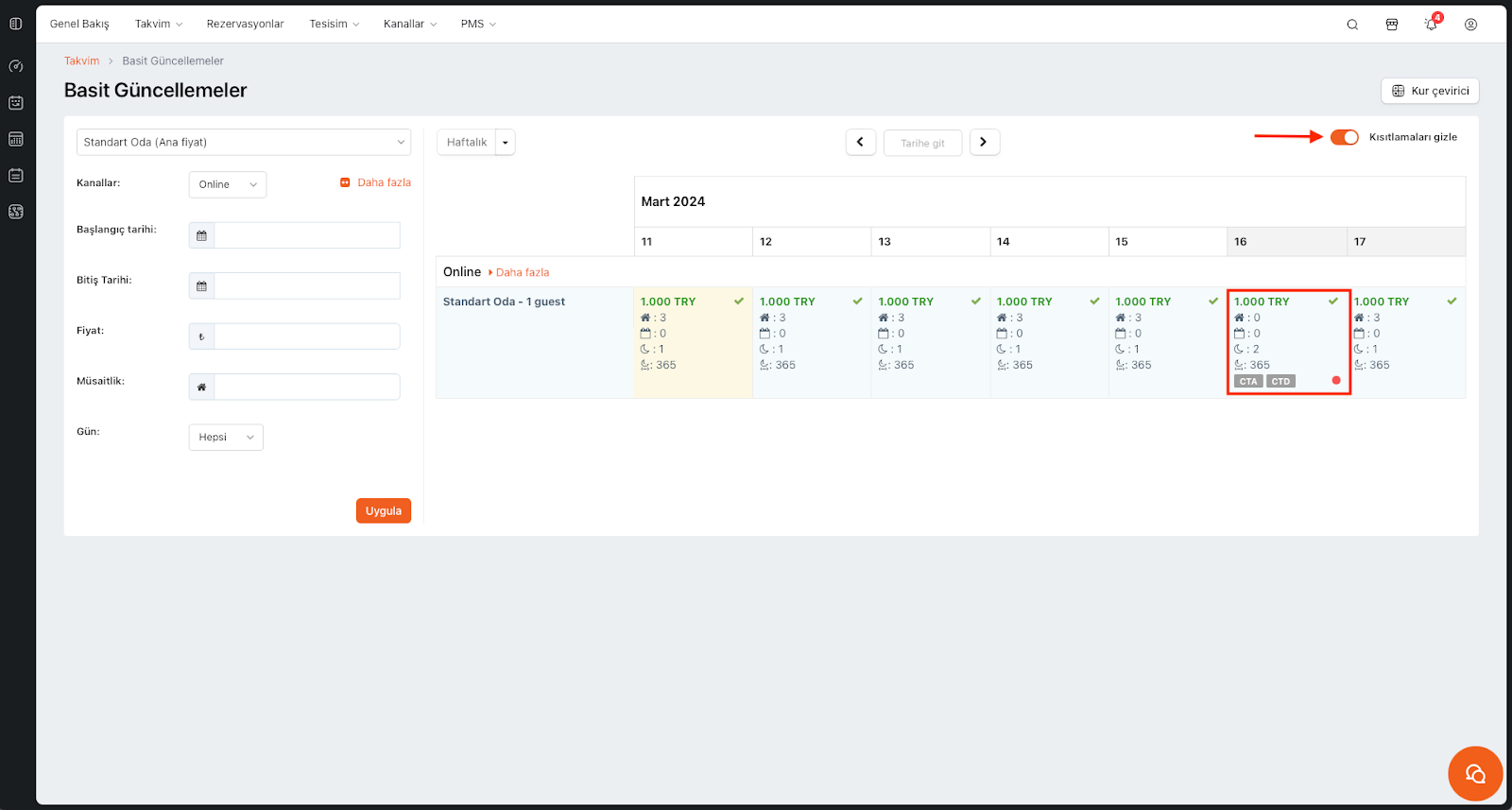Select the March 16 rate cell
The image size is (1512, 810).
click(1288, 341)
